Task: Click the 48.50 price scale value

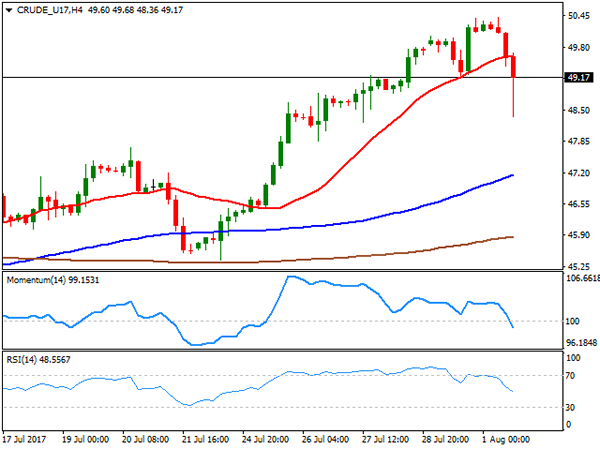Action: coord(579,110)
